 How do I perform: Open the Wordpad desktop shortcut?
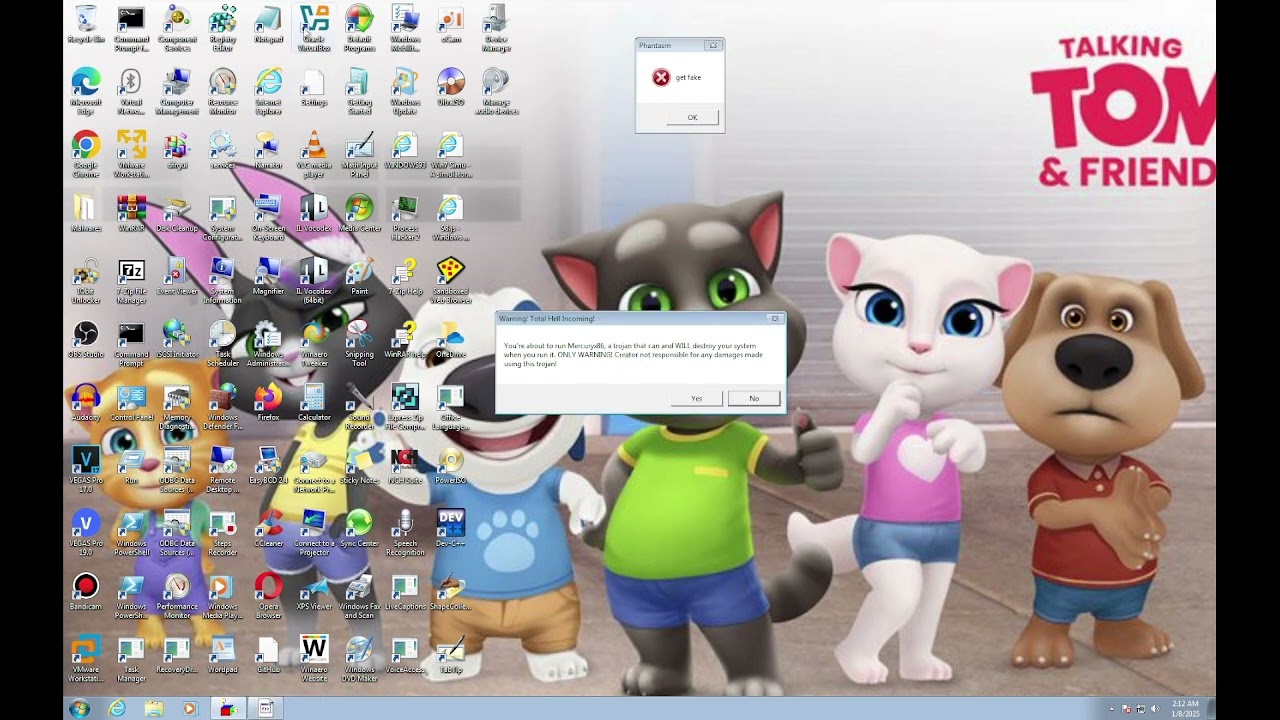(x=223, y=654)
